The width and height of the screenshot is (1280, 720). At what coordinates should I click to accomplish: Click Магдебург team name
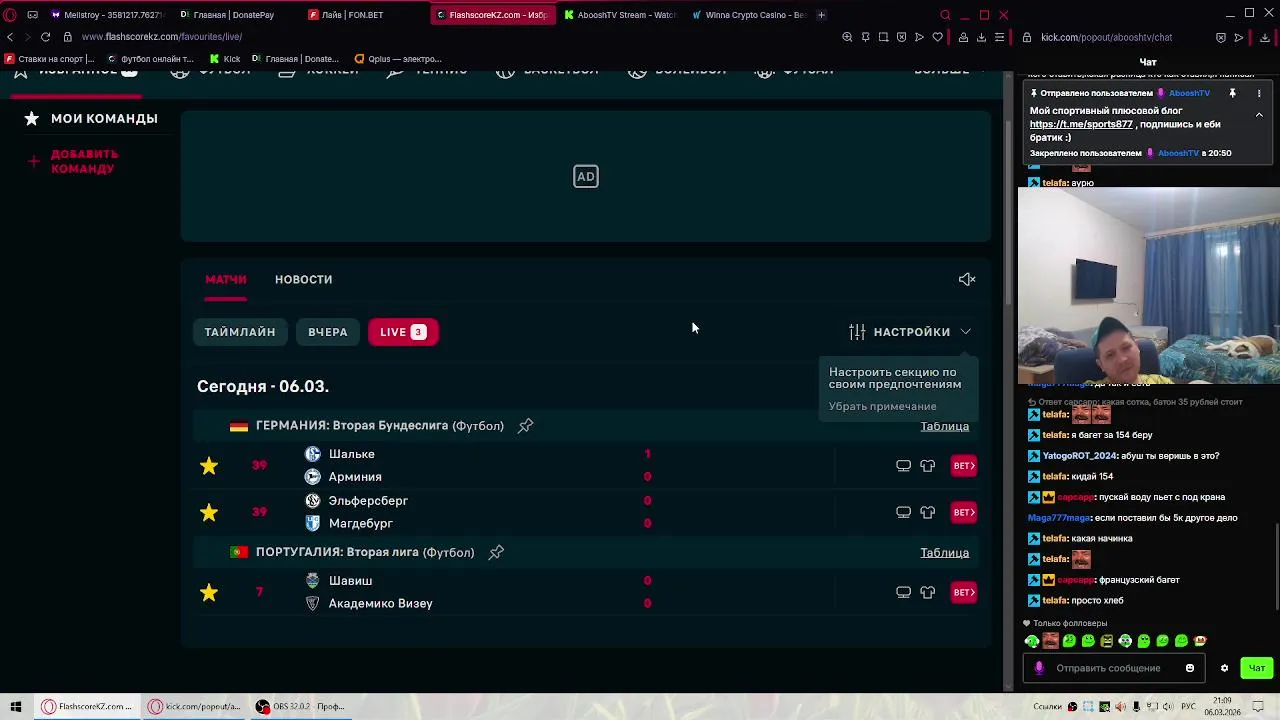coord(360,523)
